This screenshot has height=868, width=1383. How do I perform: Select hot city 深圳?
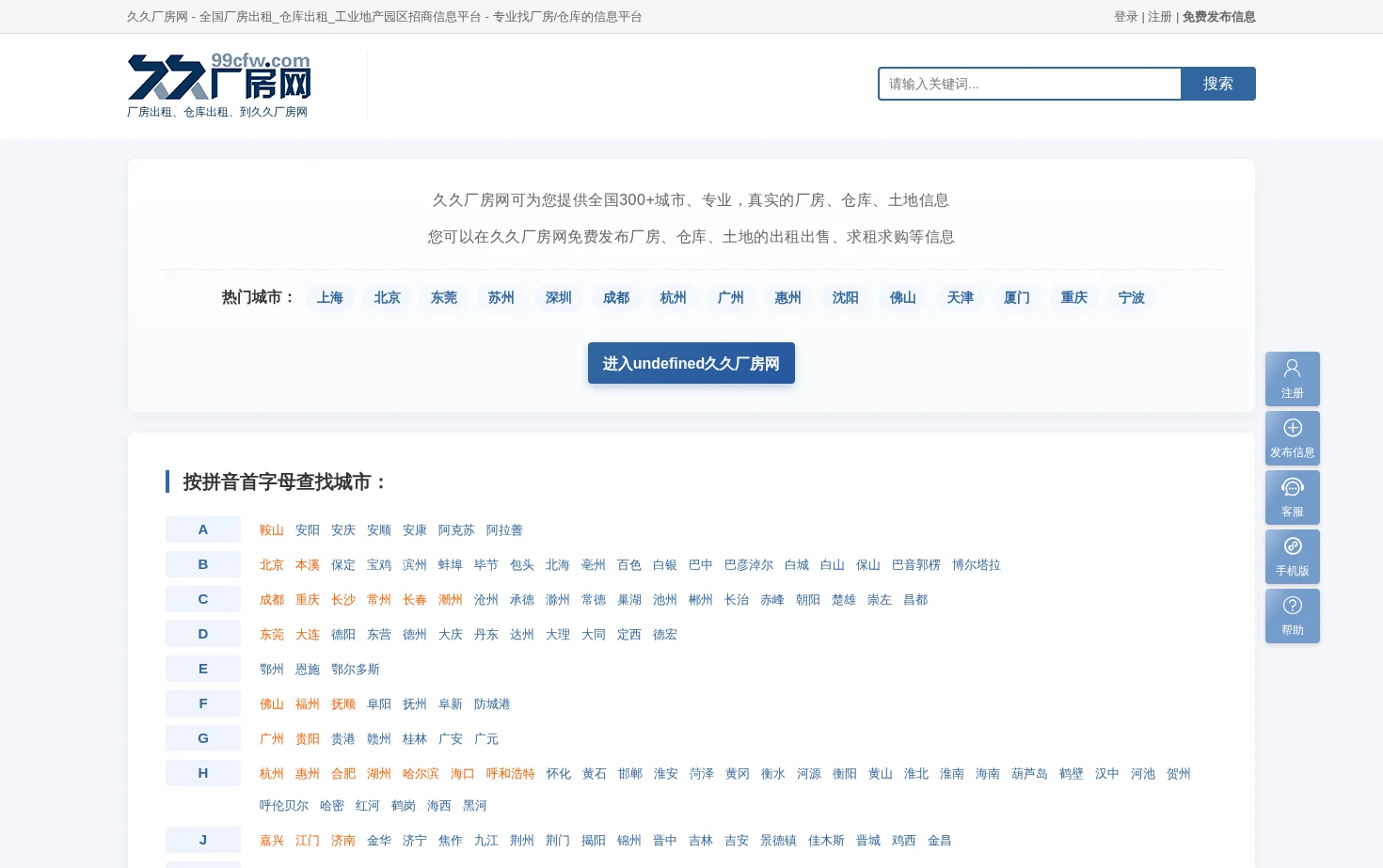[x=559, y=297]
